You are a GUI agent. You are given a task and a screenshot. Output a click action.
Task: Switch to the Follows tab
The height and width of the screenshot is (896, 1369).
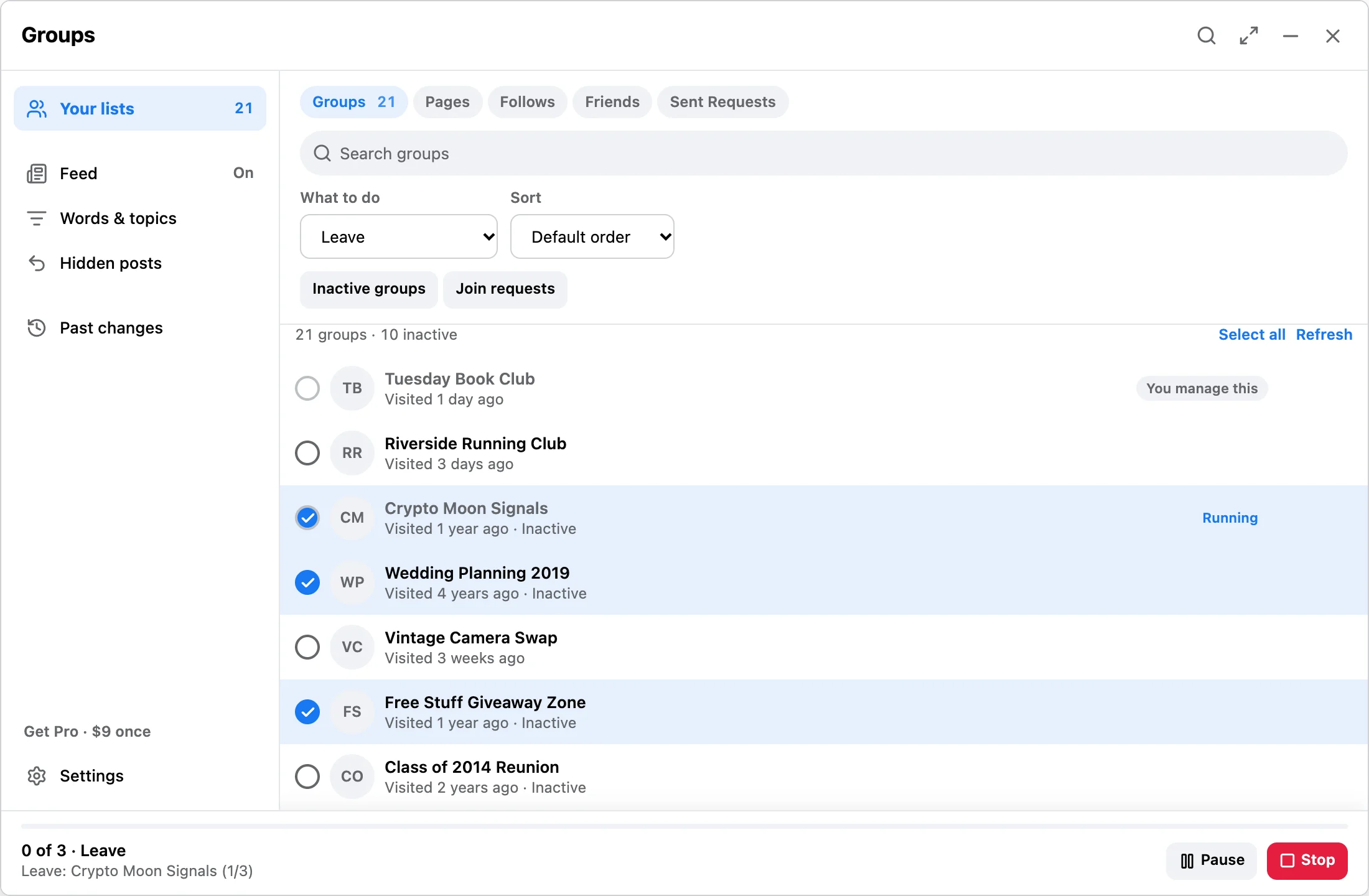527,102
